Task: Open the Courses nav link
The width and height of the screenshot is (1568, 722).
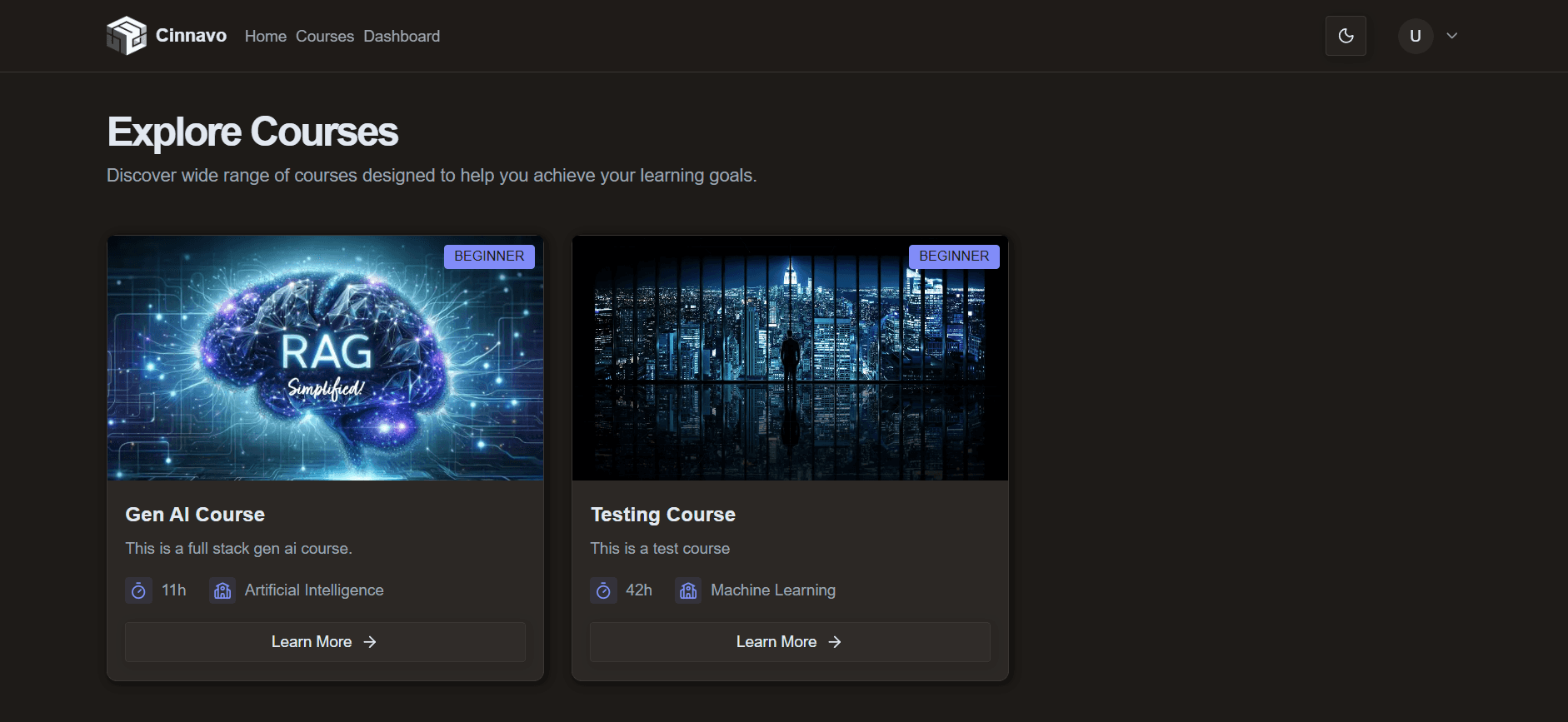Action: 324,37
